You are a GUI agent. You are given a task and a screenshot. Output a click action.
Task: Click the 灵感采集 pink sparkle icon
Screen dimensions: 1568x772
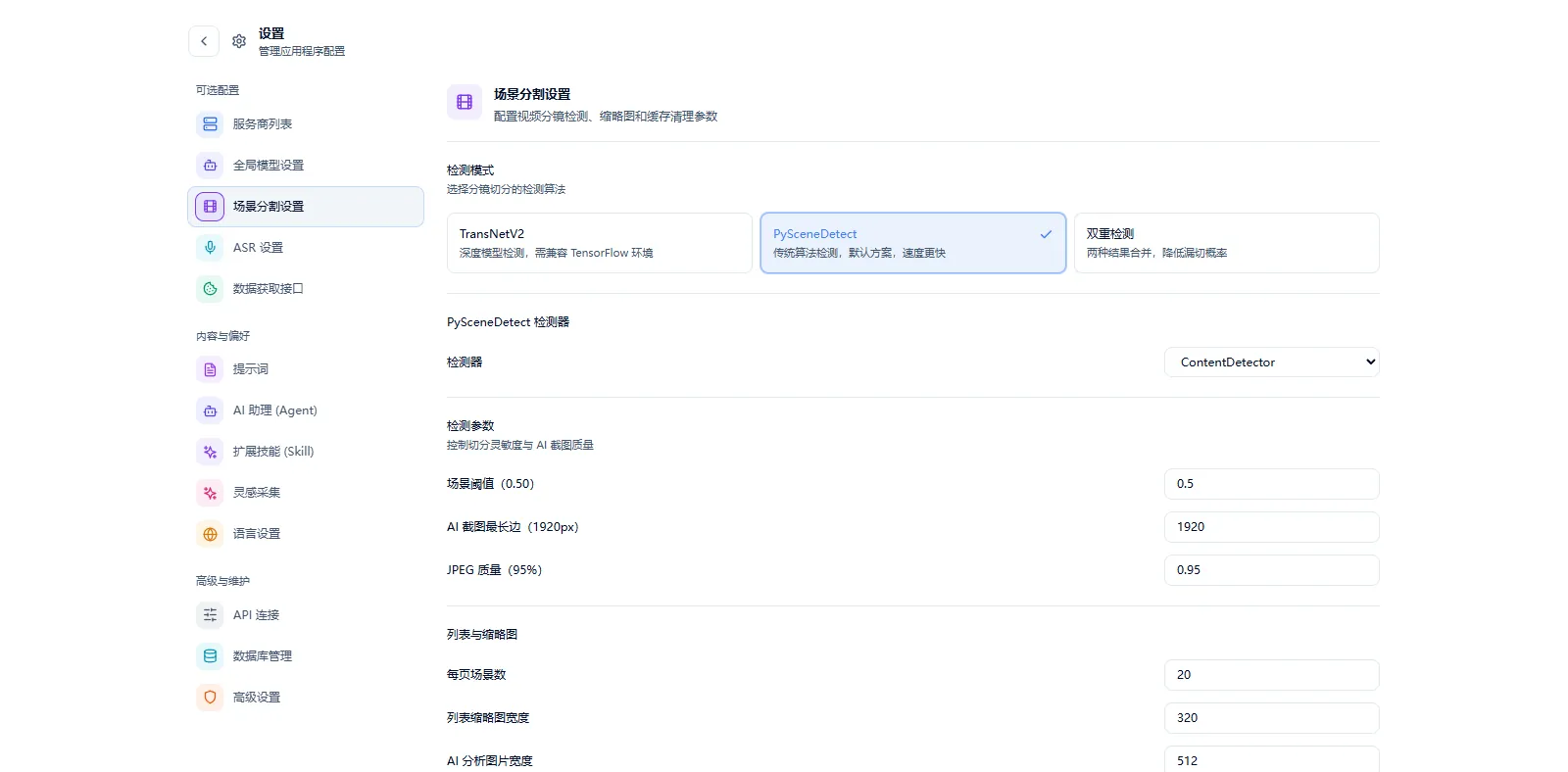[210, 493]
